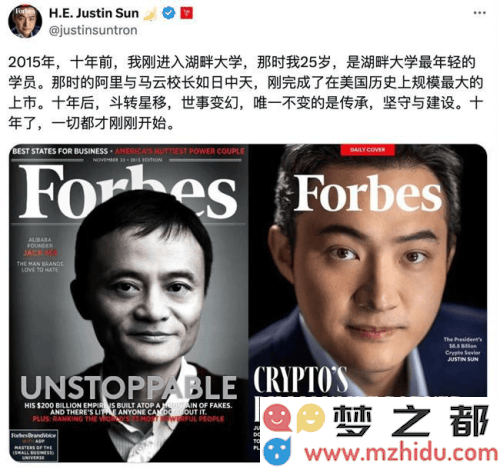
Task: Click the blue verified checkmark badge
Action: tap(169, 13)
